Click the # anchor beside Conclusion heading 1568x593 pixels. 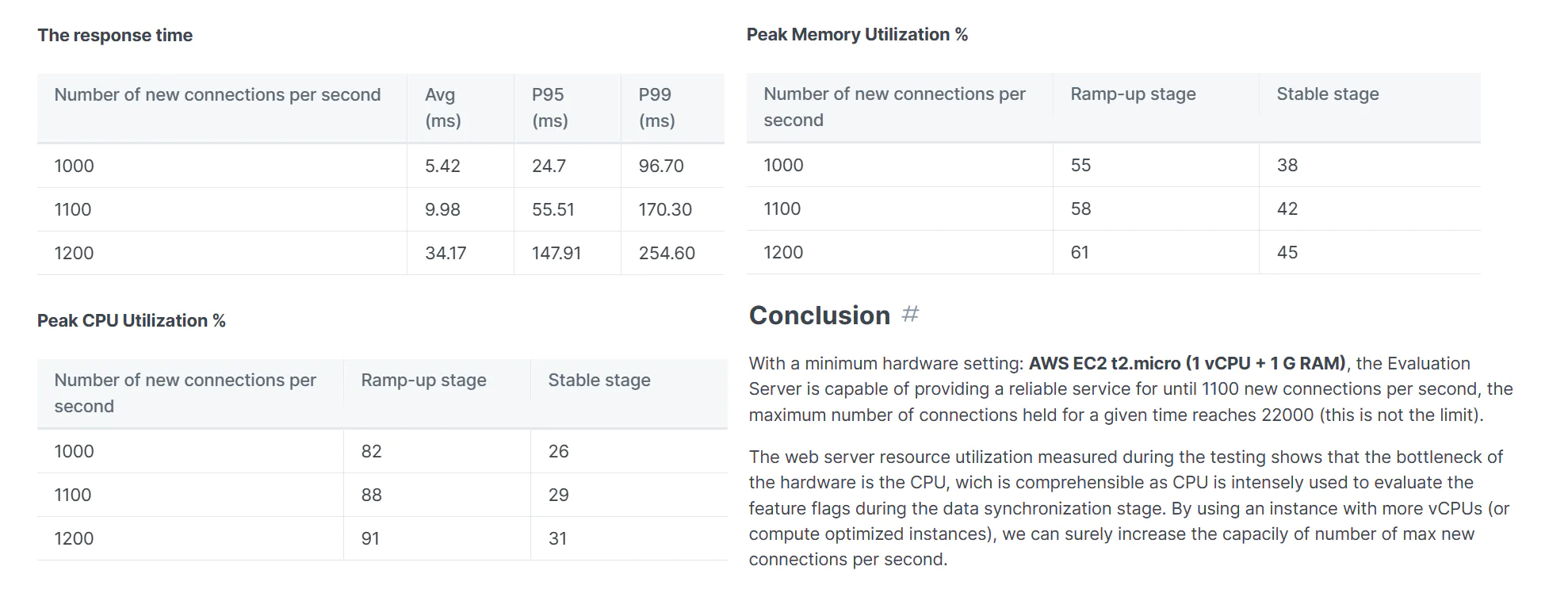coord(910,315)
